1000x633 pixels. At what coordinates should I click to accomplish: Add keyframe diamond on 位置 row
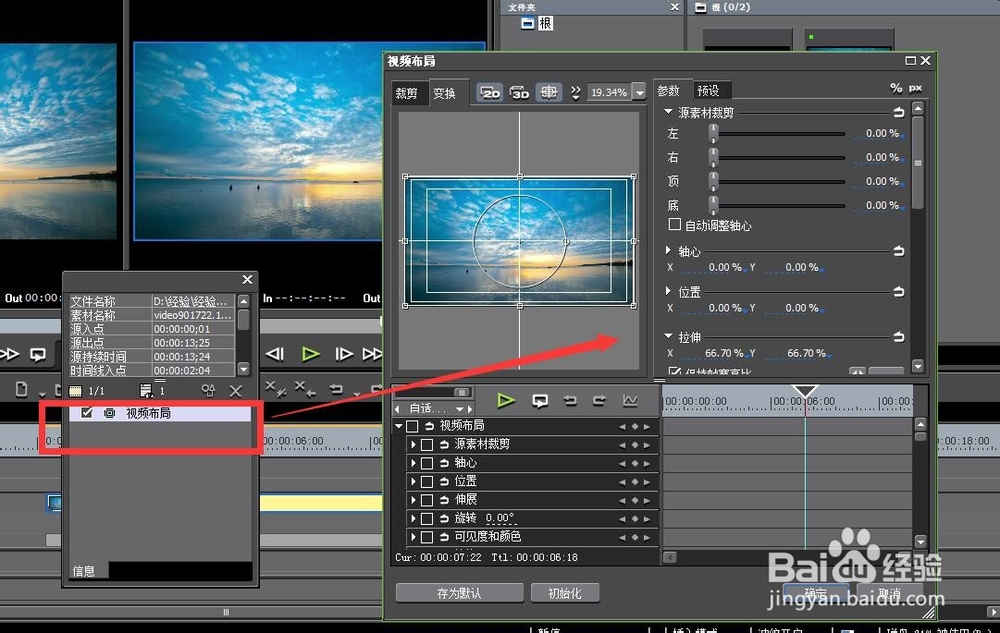tap(635, 482)
